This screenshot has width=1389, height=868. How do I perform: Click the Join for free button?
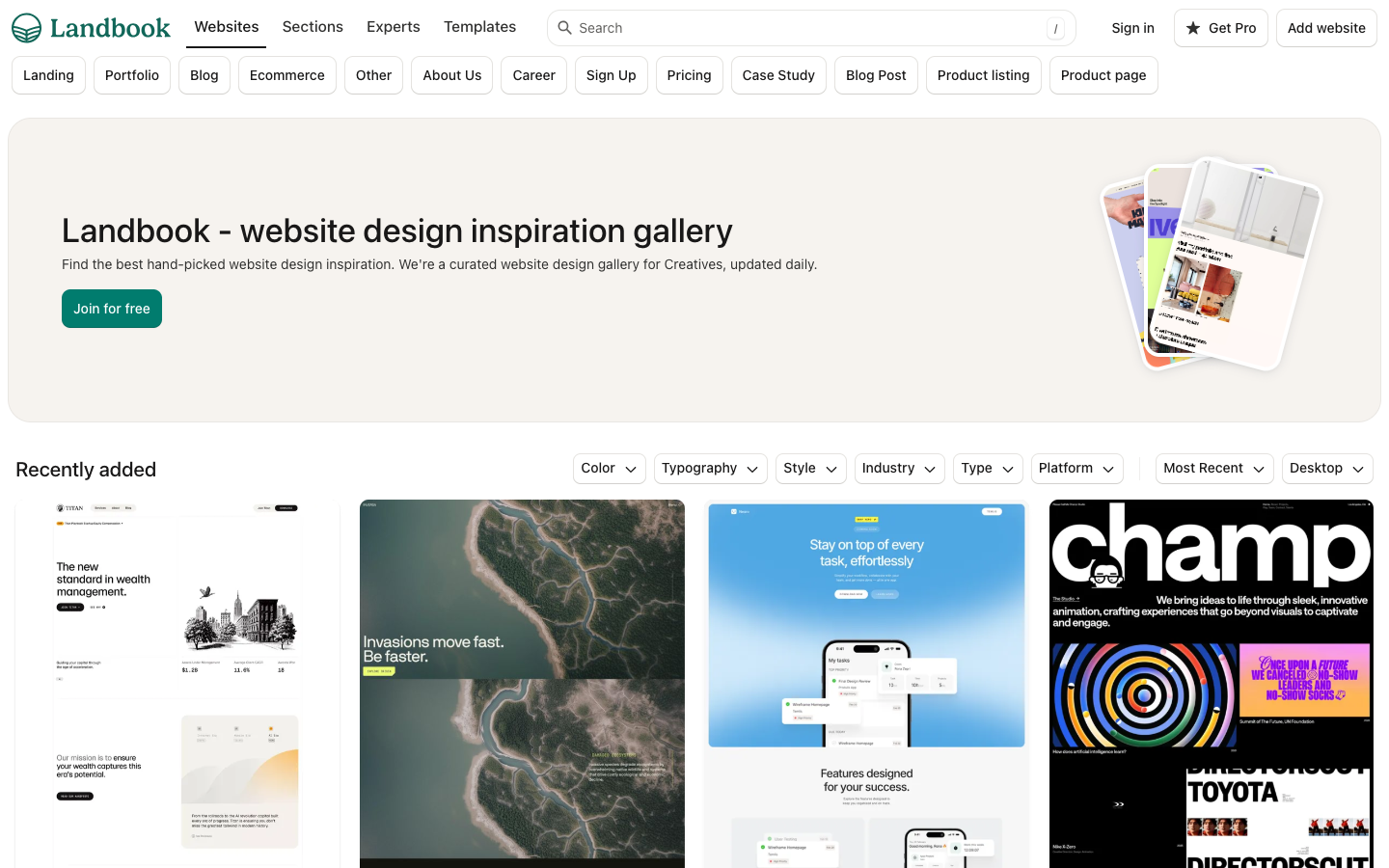(x=112, y=309)
